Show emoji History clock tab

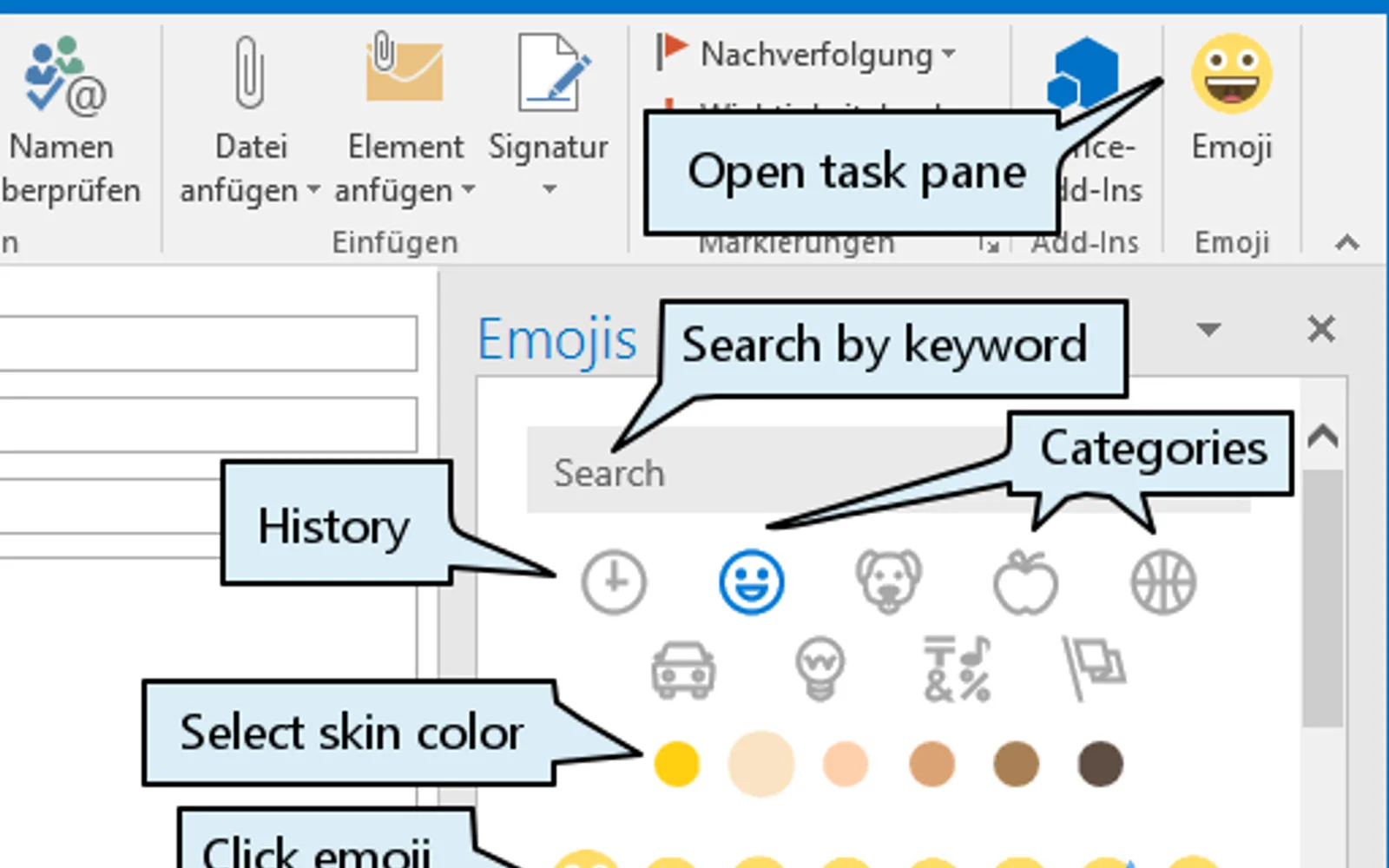[614, 582]
